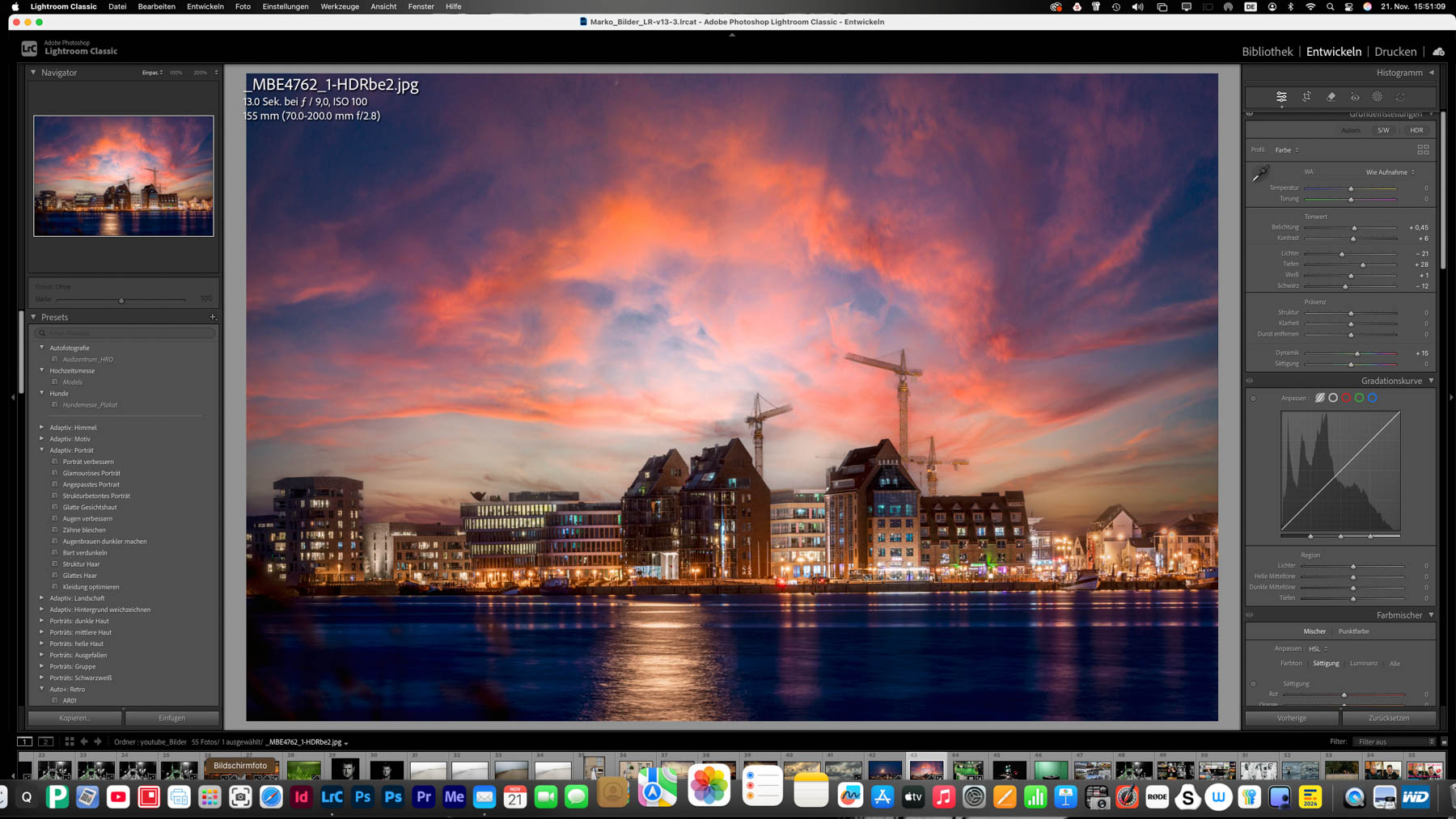1456x819 pixels.
Task: Enable HDR editing mode
Action: 1416,130
